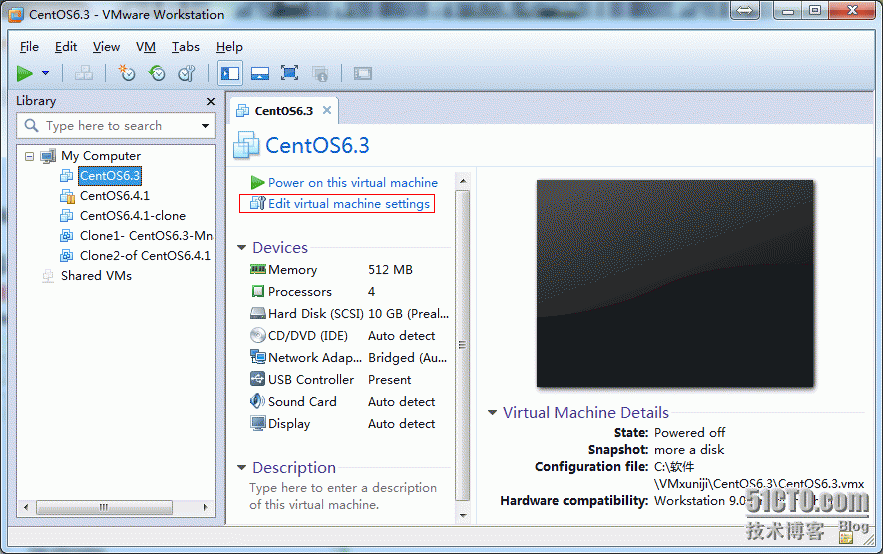Click the Powered off state text
This screenshot has height=554, width=883.
(689, 433)
